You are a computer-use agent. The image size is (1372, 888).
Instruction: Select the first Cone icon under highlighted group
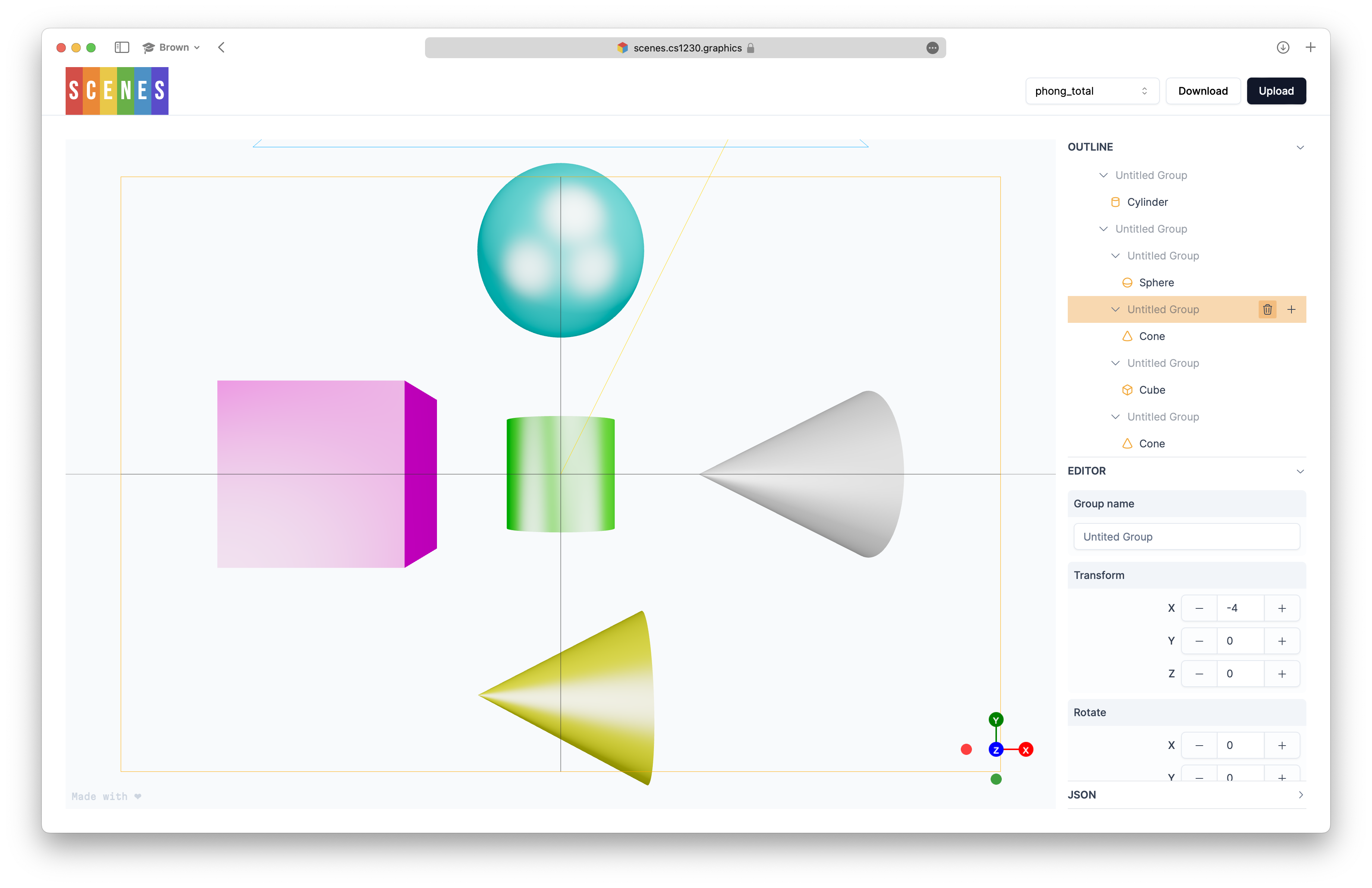click(x=1127, y=336)
